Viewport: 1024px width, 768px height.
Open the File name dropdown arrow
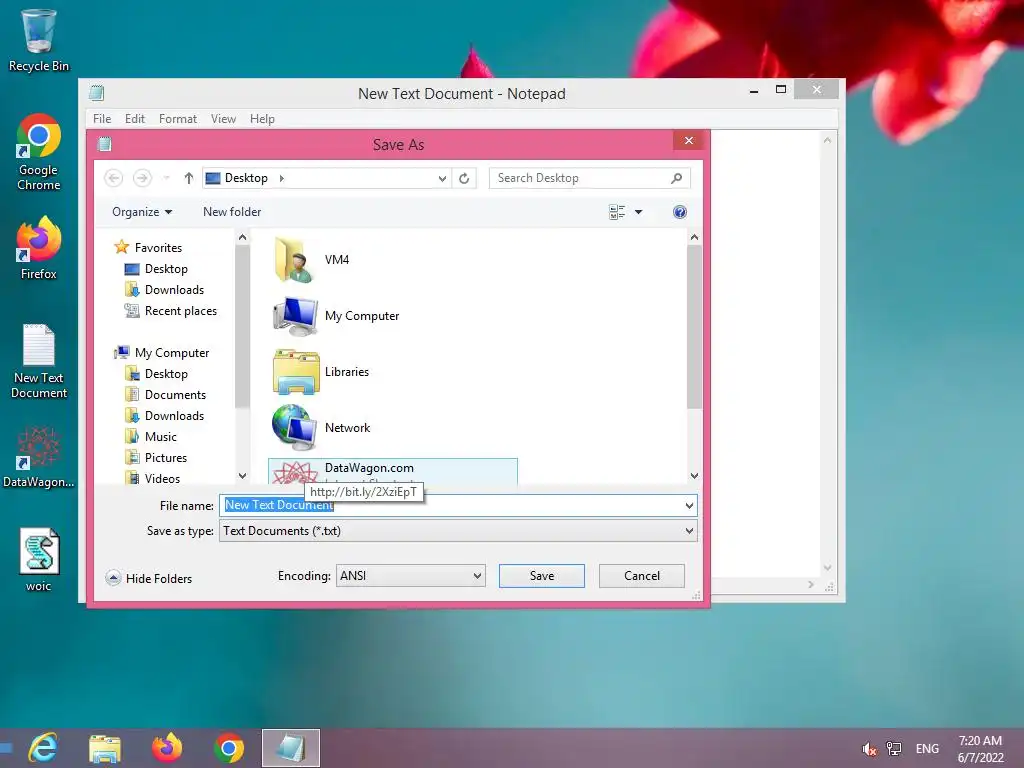(689, 505)
